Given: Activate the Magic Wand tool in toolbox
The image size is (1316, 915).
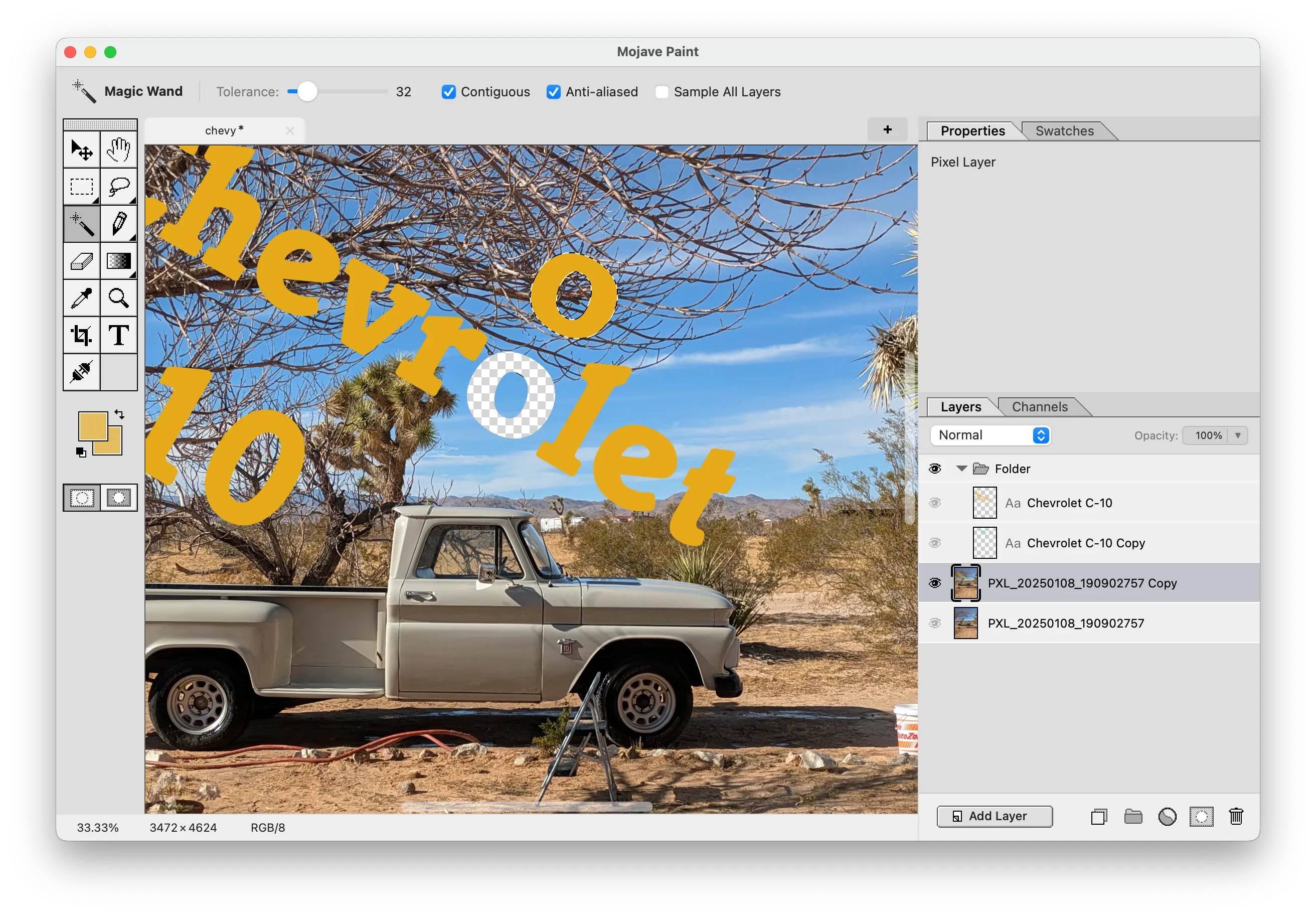Looking at the screenshot, I should [x=81, y=224].
